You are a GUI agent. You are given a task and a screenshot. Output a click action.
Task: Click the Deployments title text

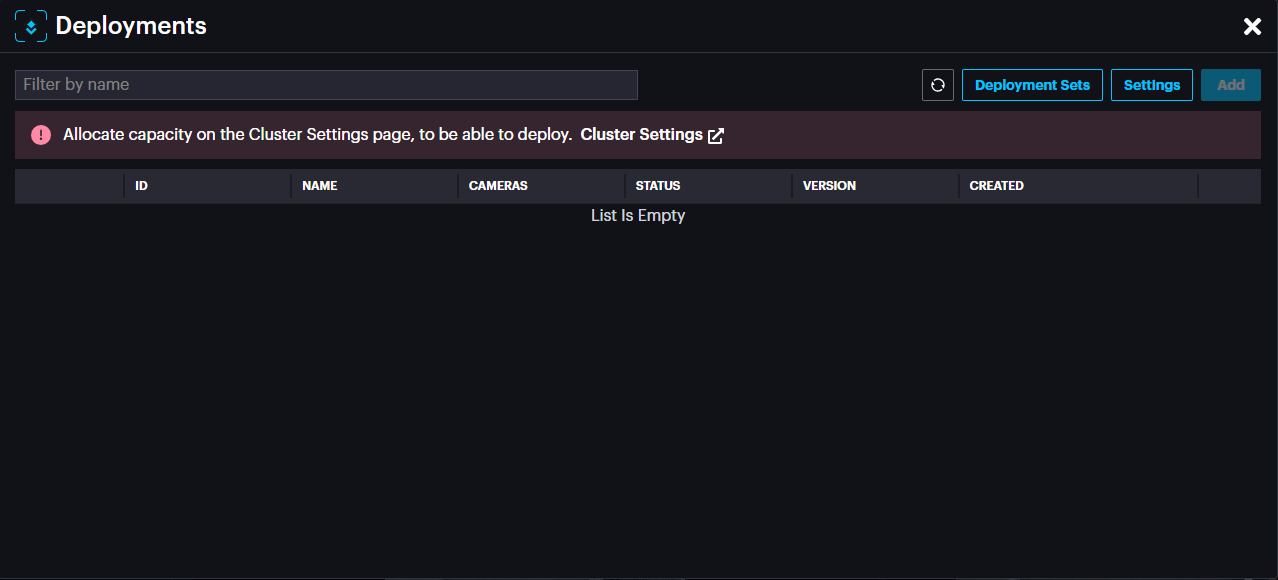[131, 27]
